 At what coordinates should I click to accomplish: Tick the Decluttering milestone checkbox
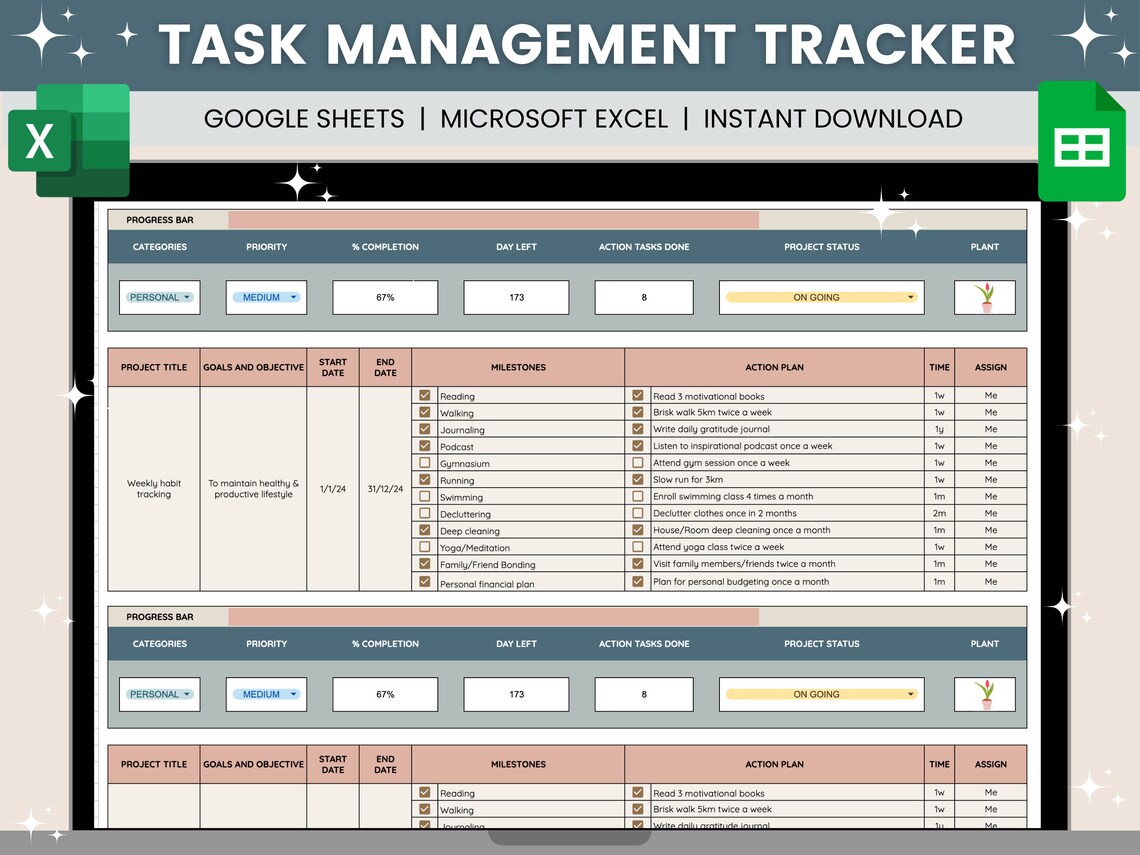coord(425,513)
